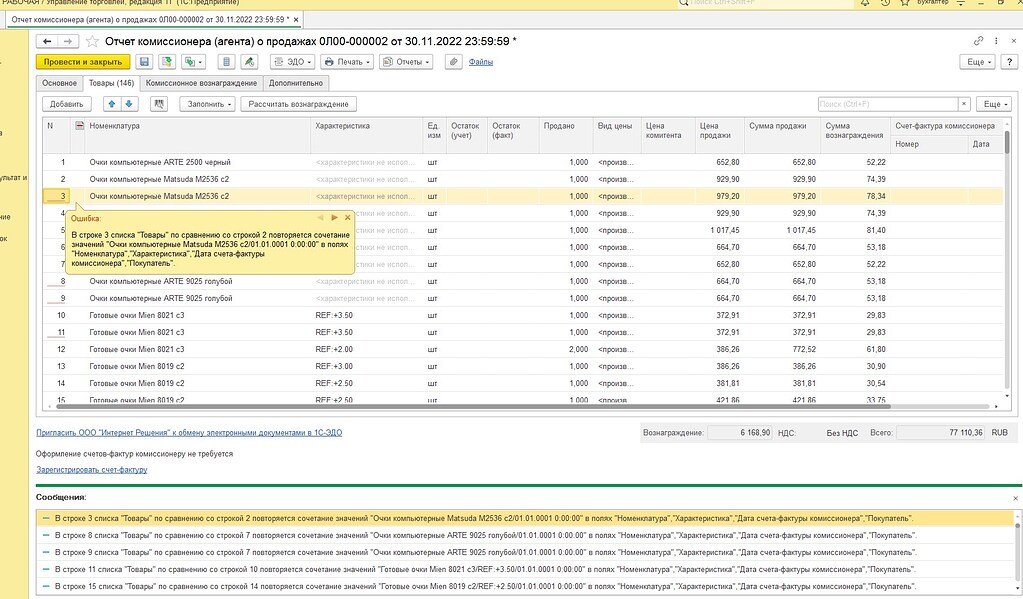Click the row marker column header icon

(x=79, y=126)
